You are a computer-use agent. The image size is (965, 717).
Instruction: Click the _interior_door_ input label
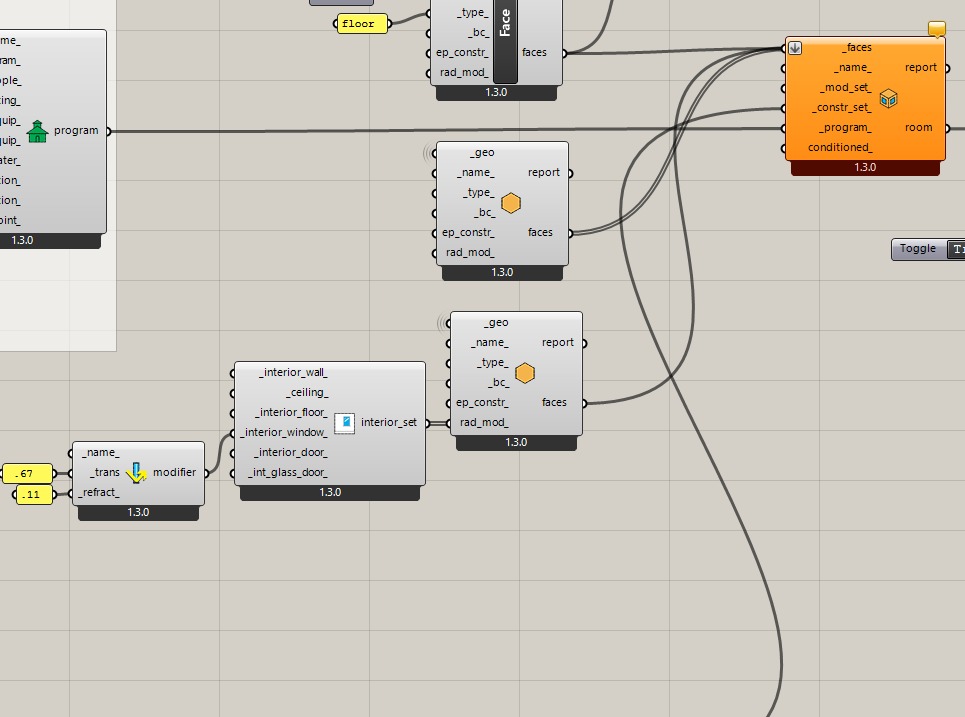tap(290, 452)
